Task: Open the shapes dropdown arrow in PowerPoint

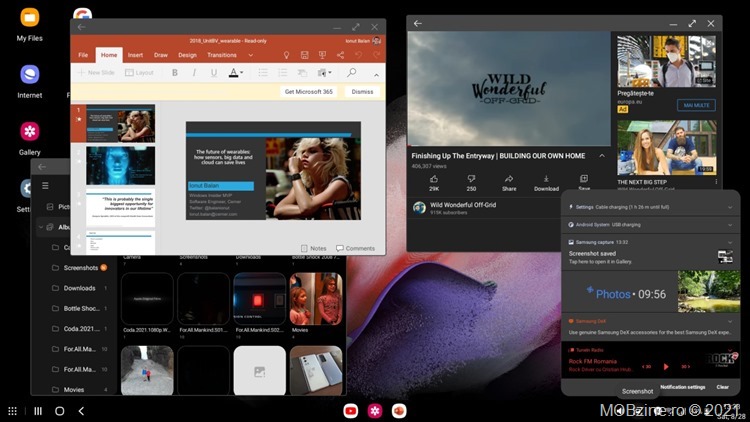Action: coord(330,73)
